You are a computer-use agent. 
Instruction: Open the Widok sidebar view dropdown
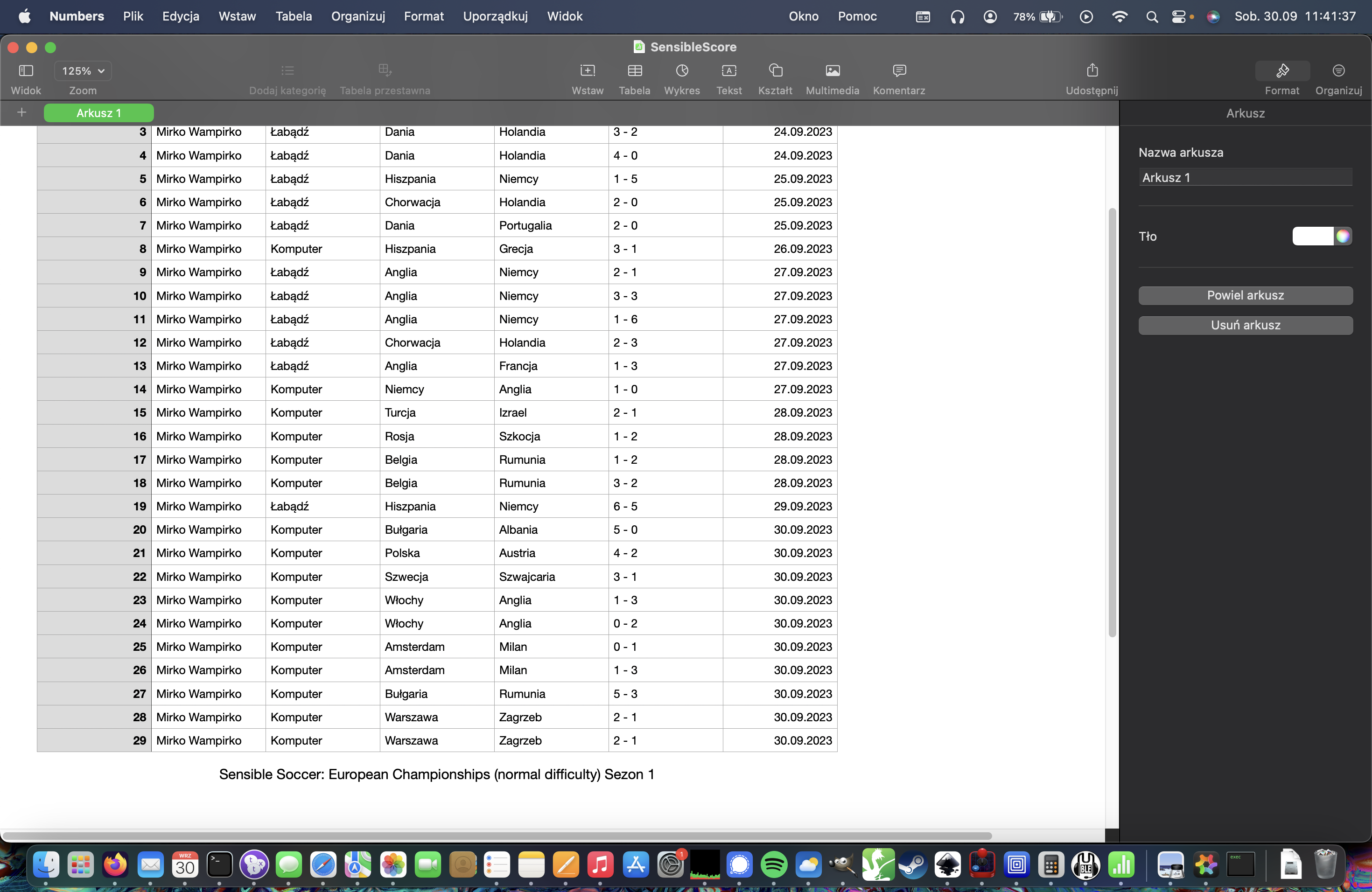(x=26, y=71)
